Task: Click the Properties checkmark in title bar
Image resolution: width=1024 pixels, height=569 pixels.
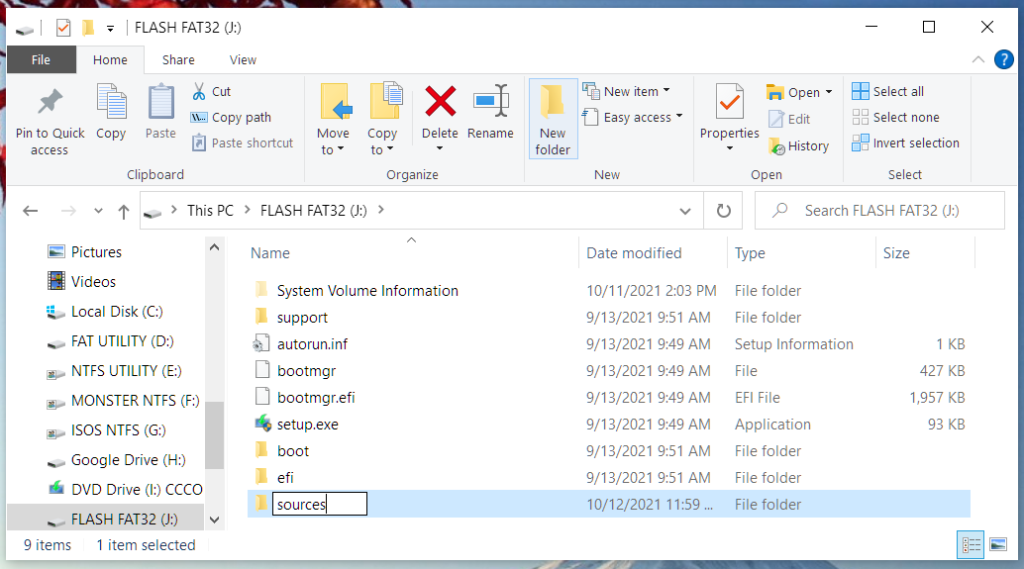Action: point(63,28)
